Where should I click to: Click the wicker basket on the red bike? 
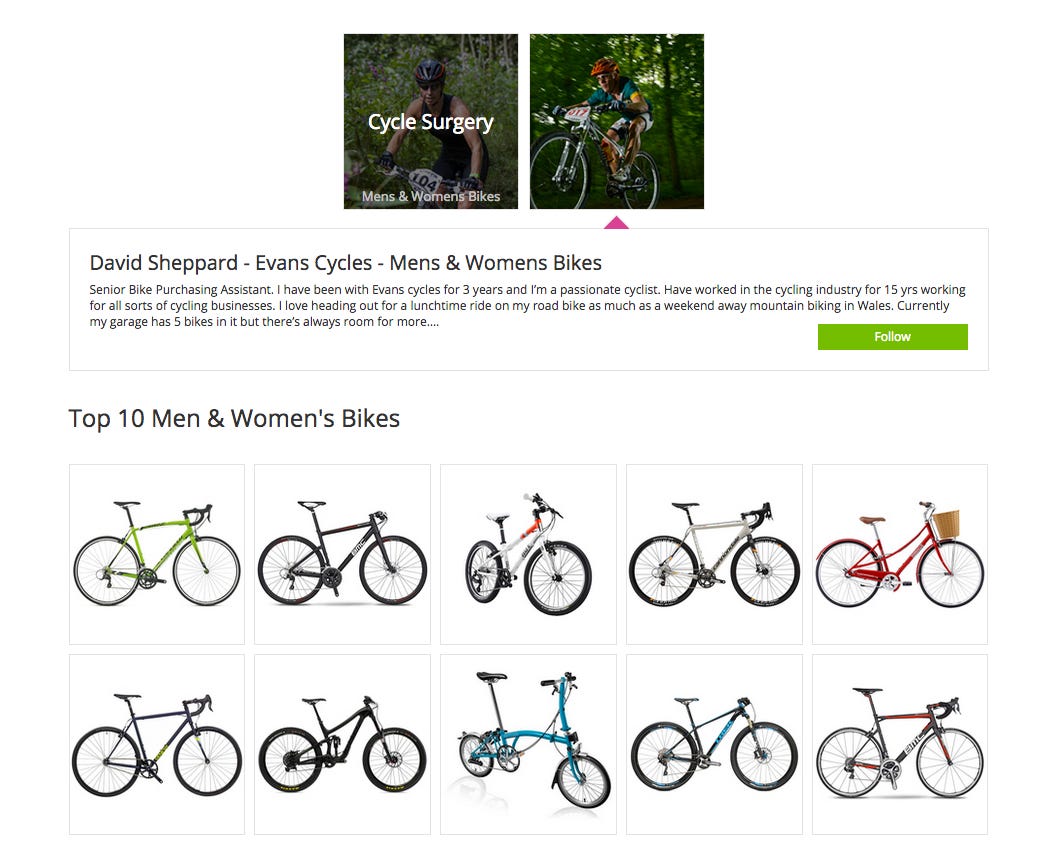pyautogui.click(x=945, y=523)
